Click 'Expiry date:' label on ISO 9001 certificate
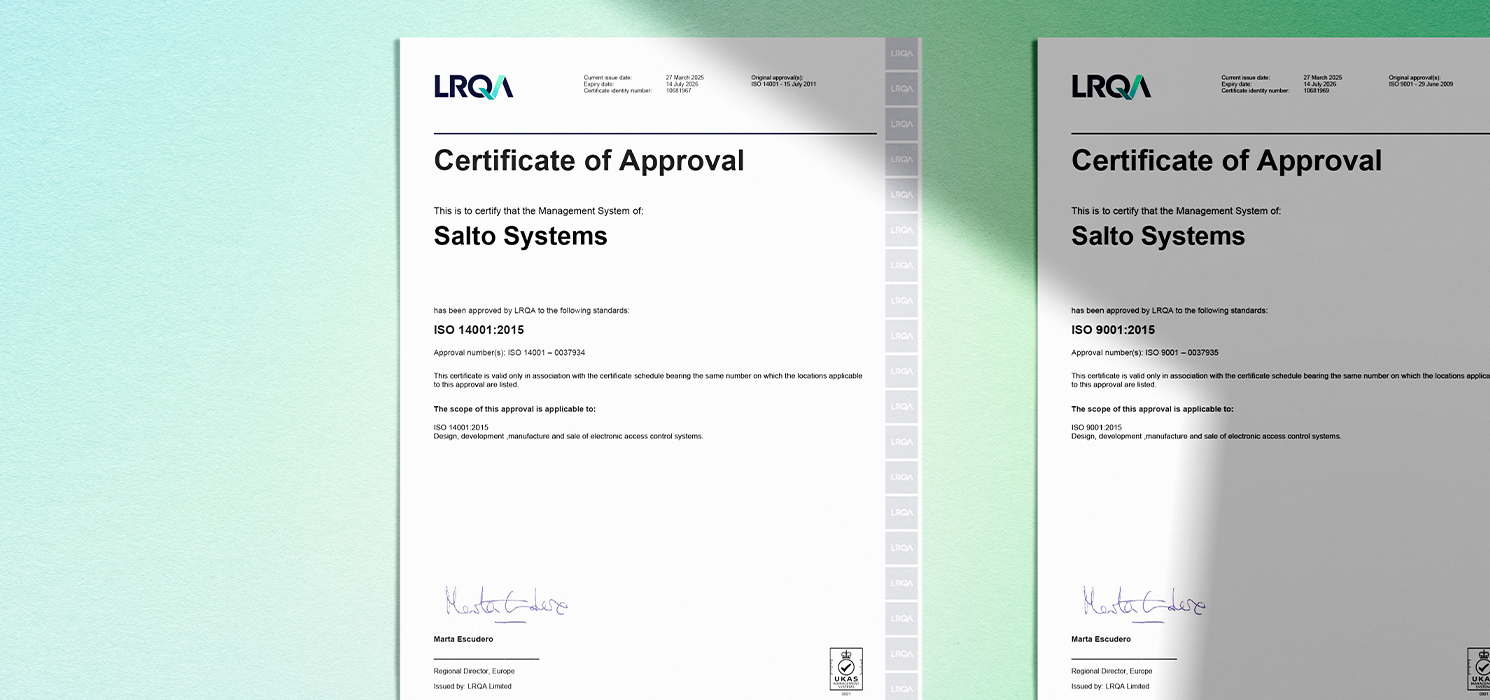The width and height of the screenshot is (1490, 700). (x=1236, y=84)
